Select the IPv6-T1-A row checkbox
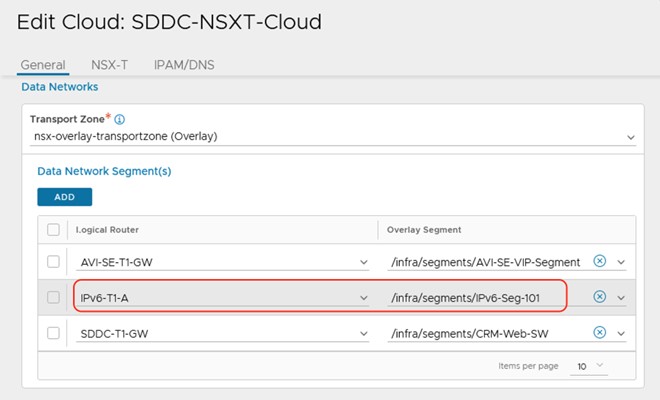This screenshot has width=660, height=400. pos(54,297)
